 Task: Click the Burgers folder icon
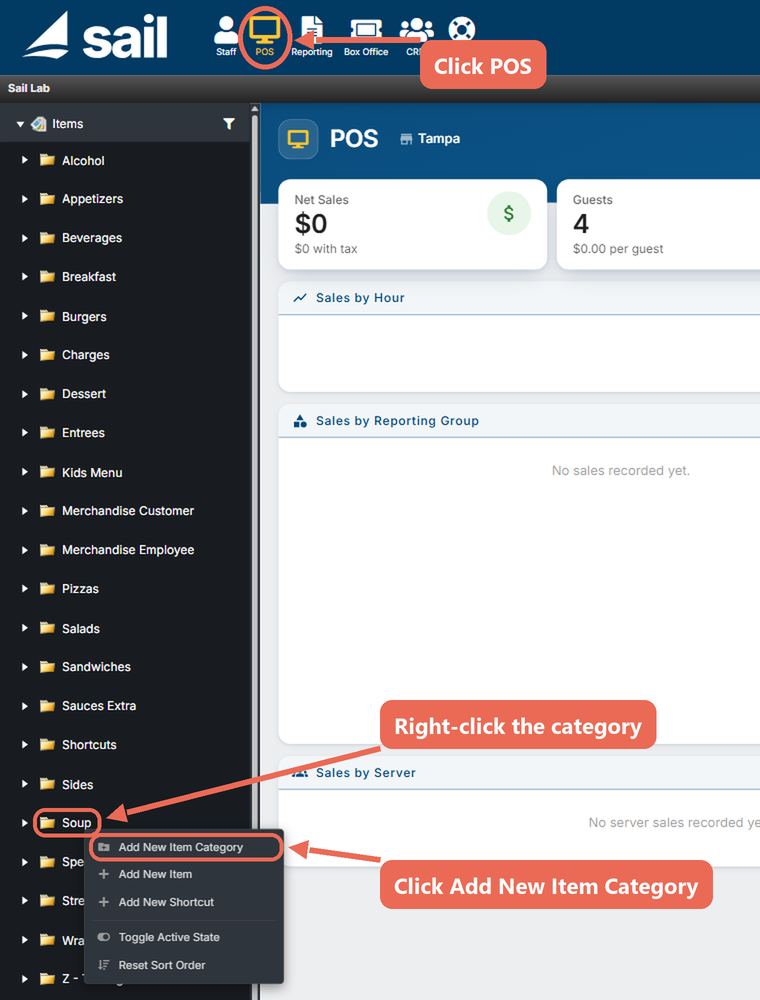47,316
